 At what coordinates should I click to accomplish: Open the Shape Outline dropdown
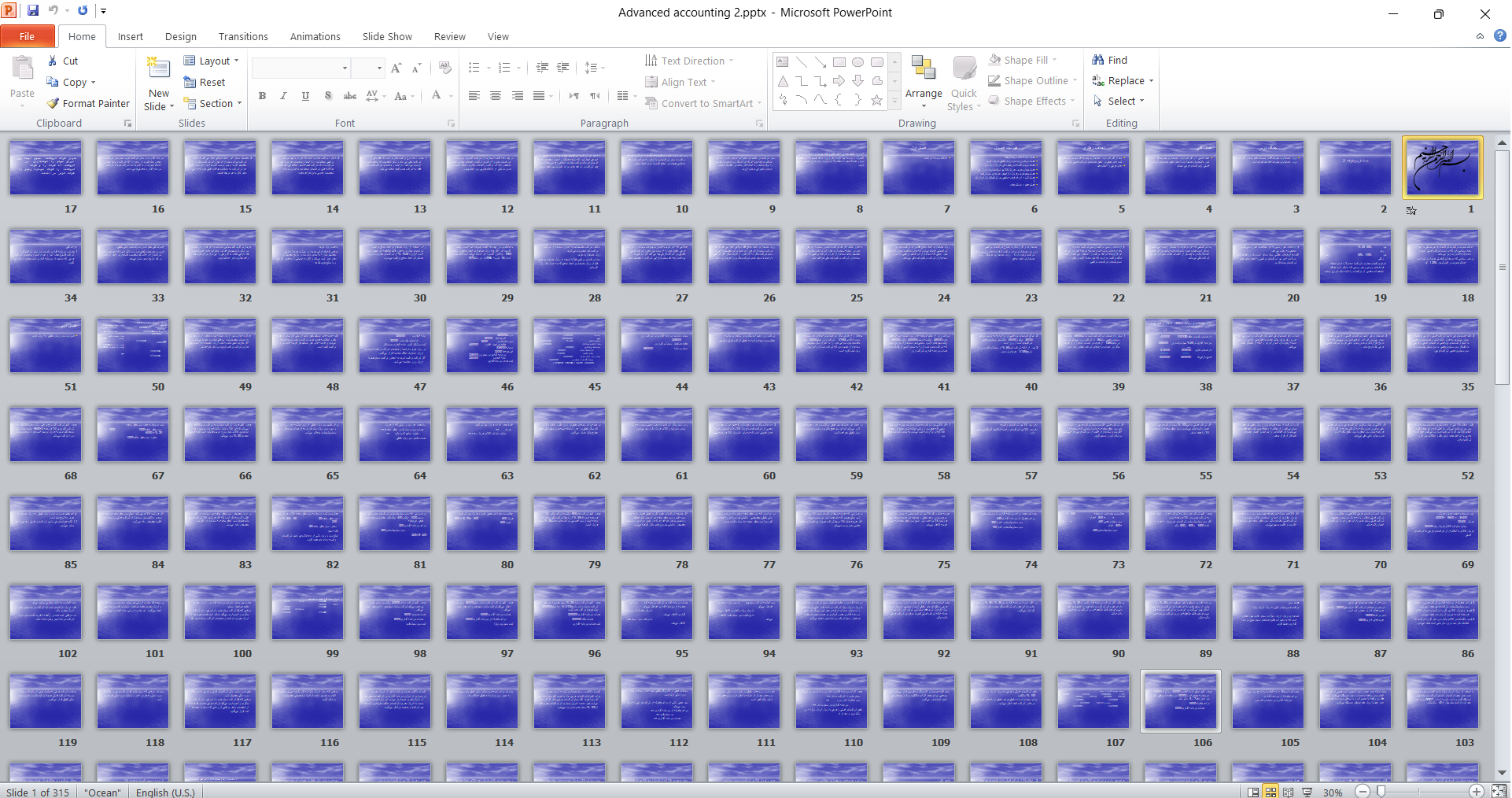[x=1033, y=80]
